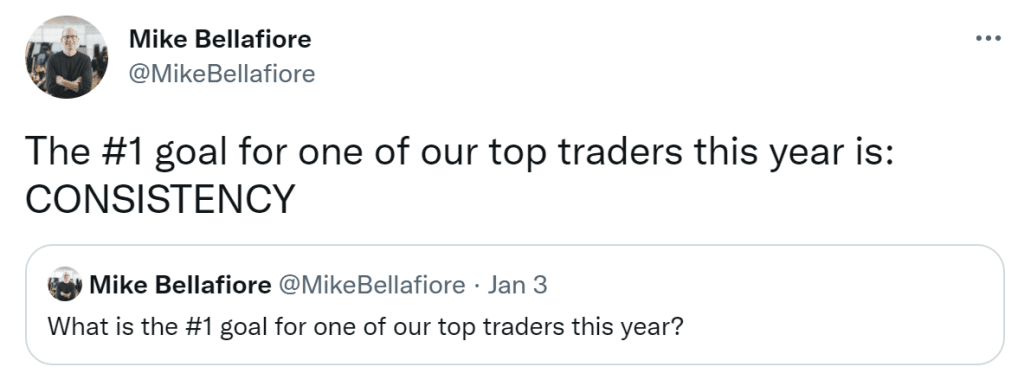The width and height of the screenshot is (1024, 380).
Task: Open the three-dot more options menu
Action: pyautogui.click(x=987, y=38)
